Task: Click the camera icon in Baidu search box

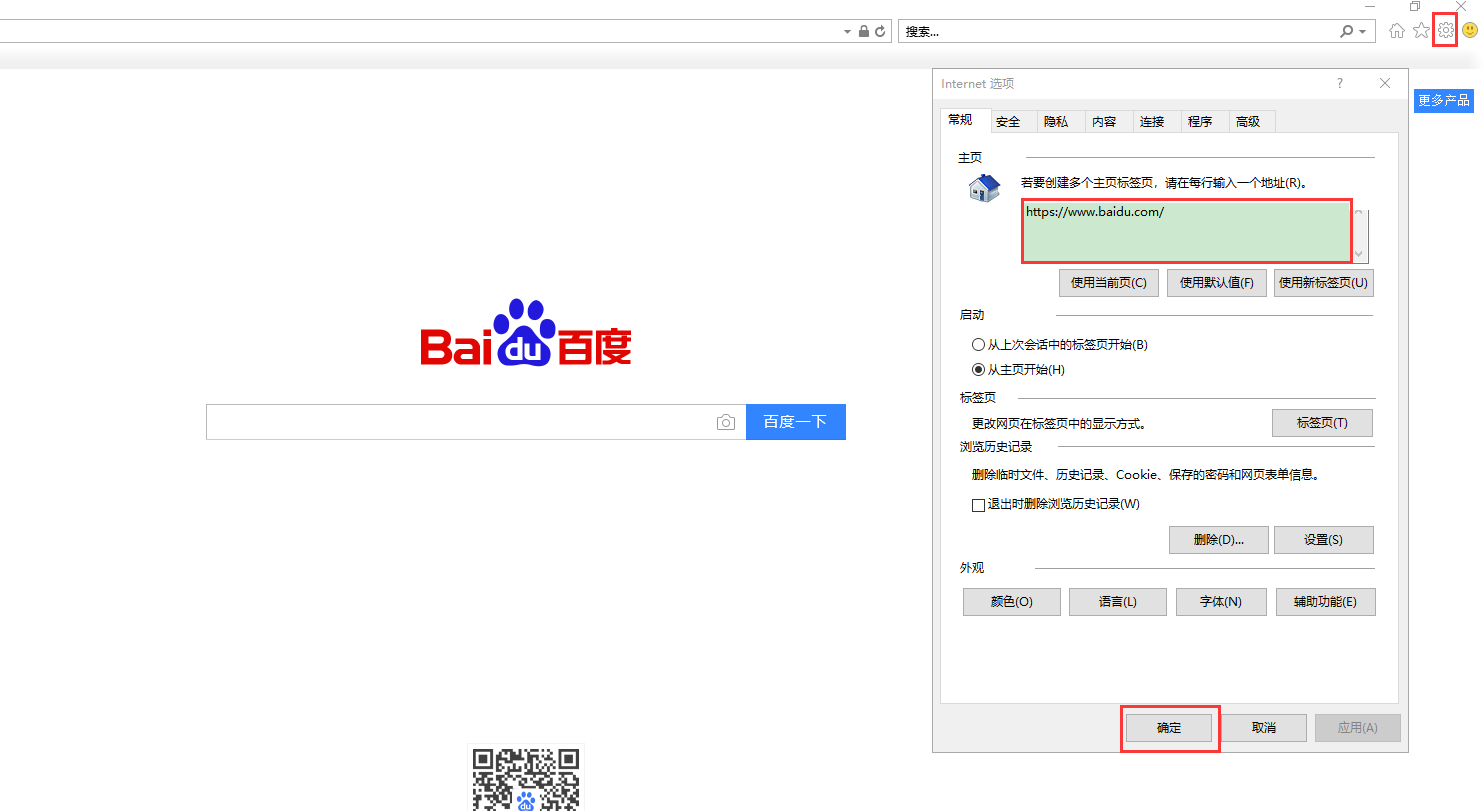Action: tap(726, 423)
